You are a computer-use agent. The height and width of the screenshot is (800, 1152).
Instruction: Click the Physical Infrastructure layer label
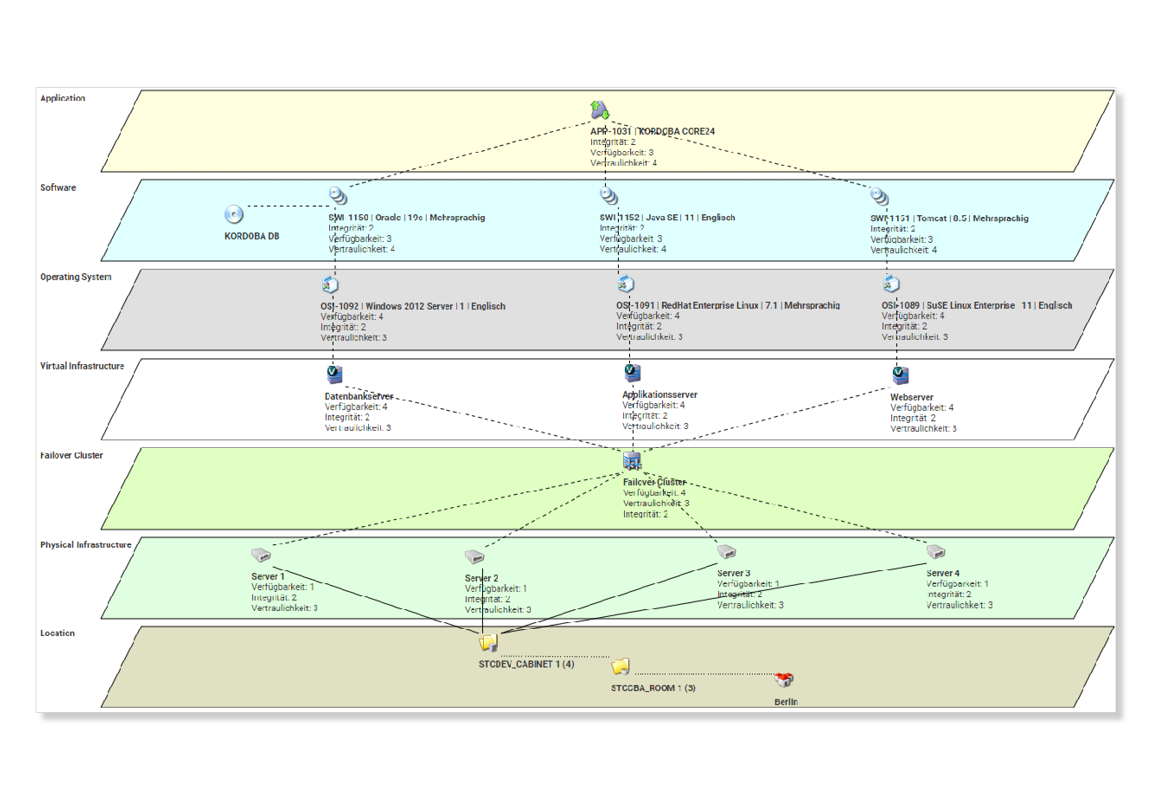pos(86,545)
